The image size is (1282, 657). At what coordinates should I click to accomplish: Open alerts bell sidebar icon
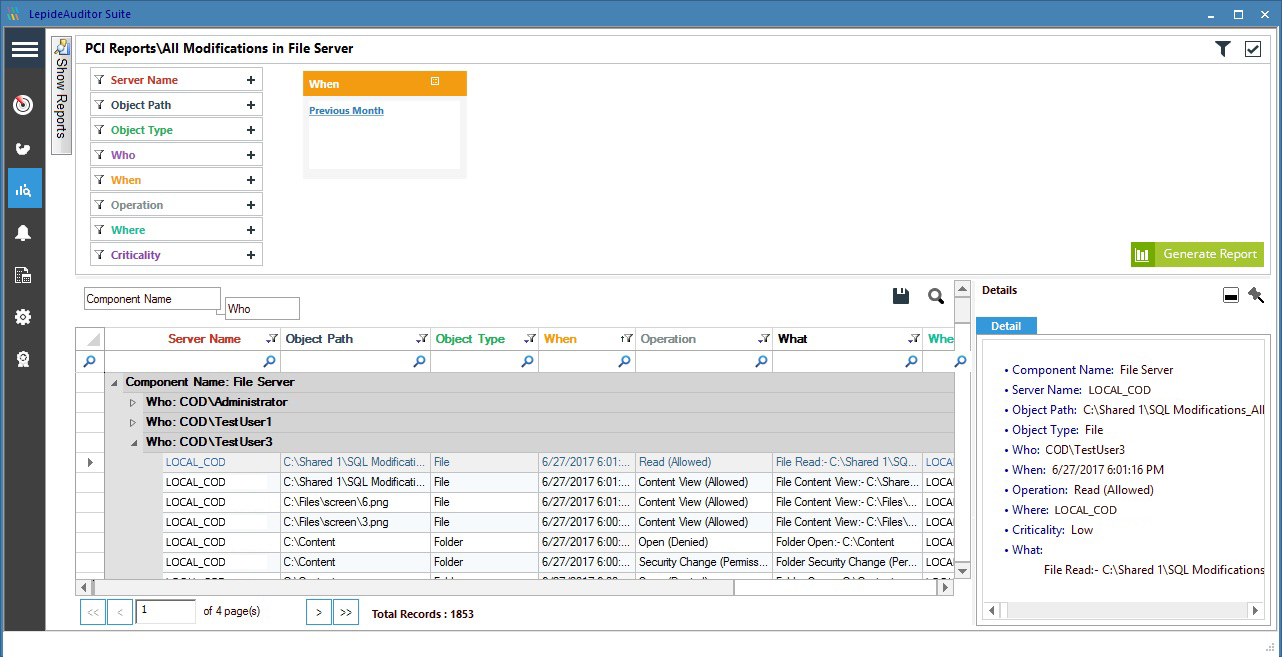pos(24,233)
